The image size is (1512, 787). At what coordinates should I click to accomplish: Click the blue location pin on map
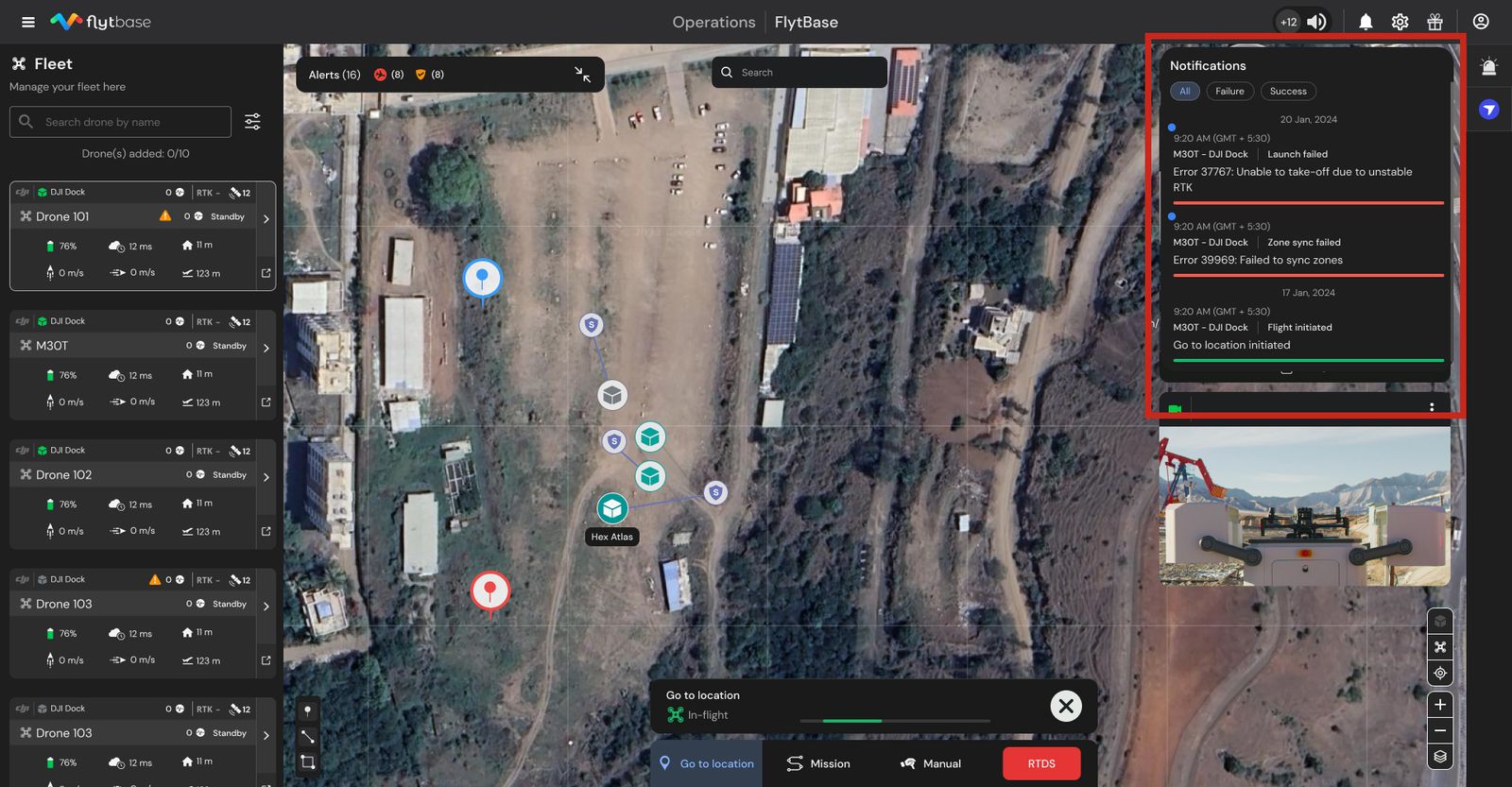coord(482,279)
